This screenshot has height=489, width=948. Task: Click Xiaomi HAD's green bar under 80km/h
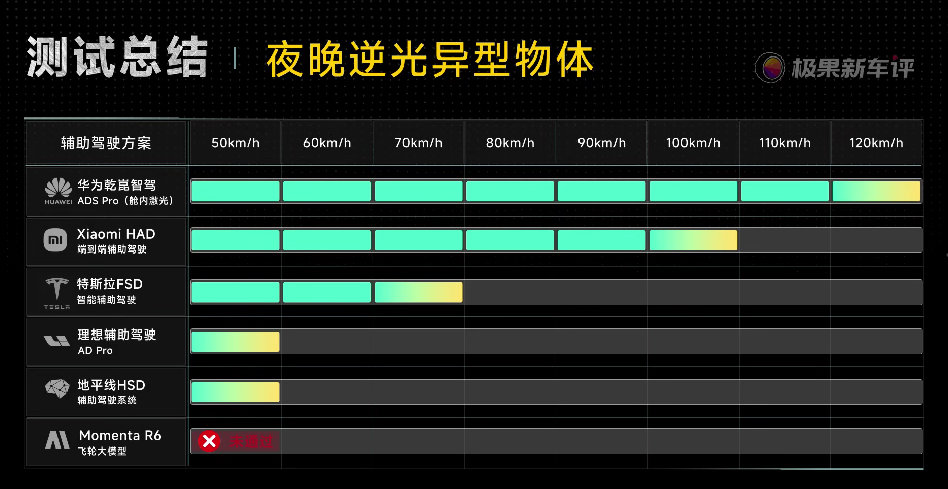click(x=510, y=240)
